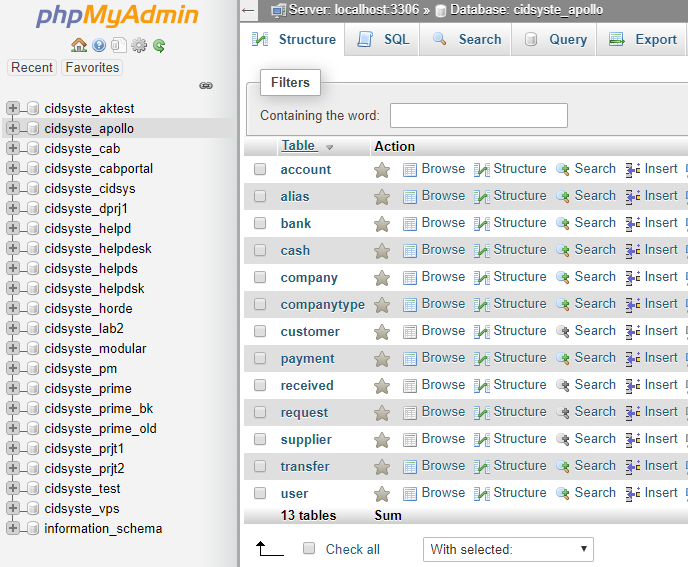Open navigation settings gear icon
The image size is (688, 567).
(x=139, y=46)
